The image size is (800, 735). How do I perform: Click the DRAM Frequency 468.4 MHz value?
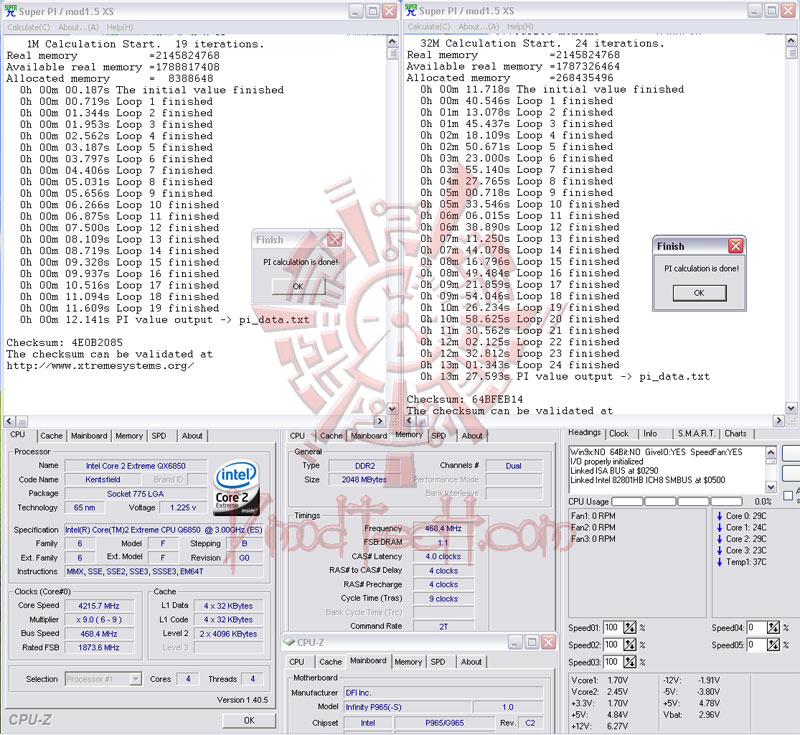[x=443, y=529]
